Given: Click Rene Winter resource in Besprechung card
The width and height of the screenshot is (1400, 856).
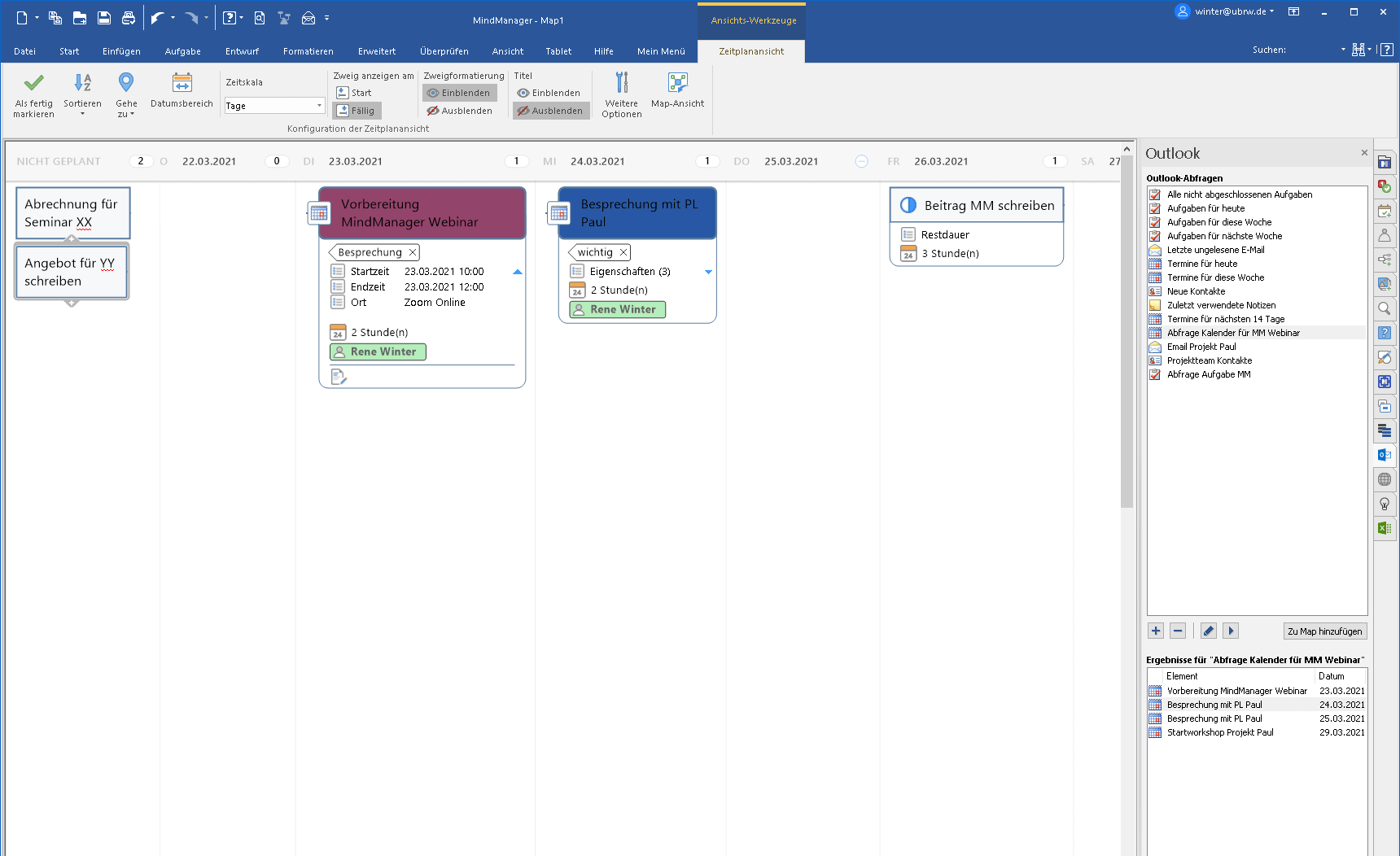Looking at the screenshot, I should tap(618, 309).
